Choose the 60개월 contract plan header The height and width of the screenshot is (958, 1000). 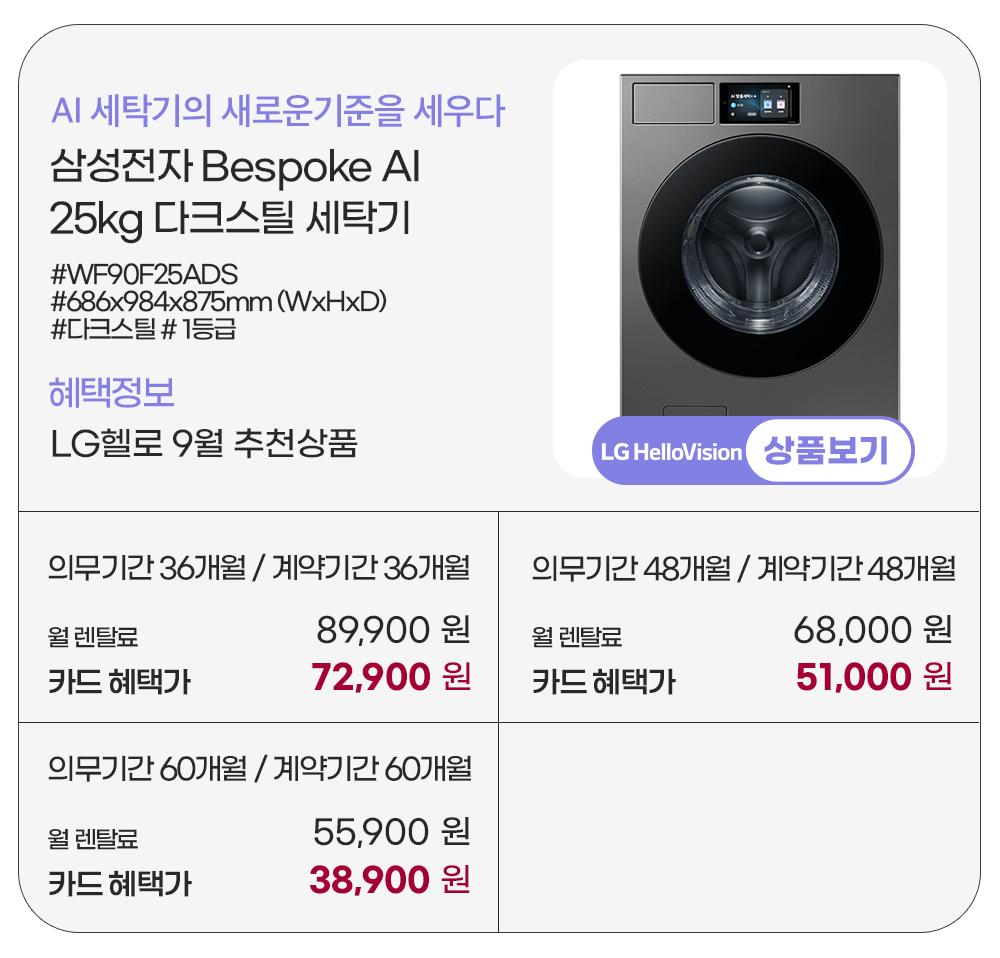259,769
